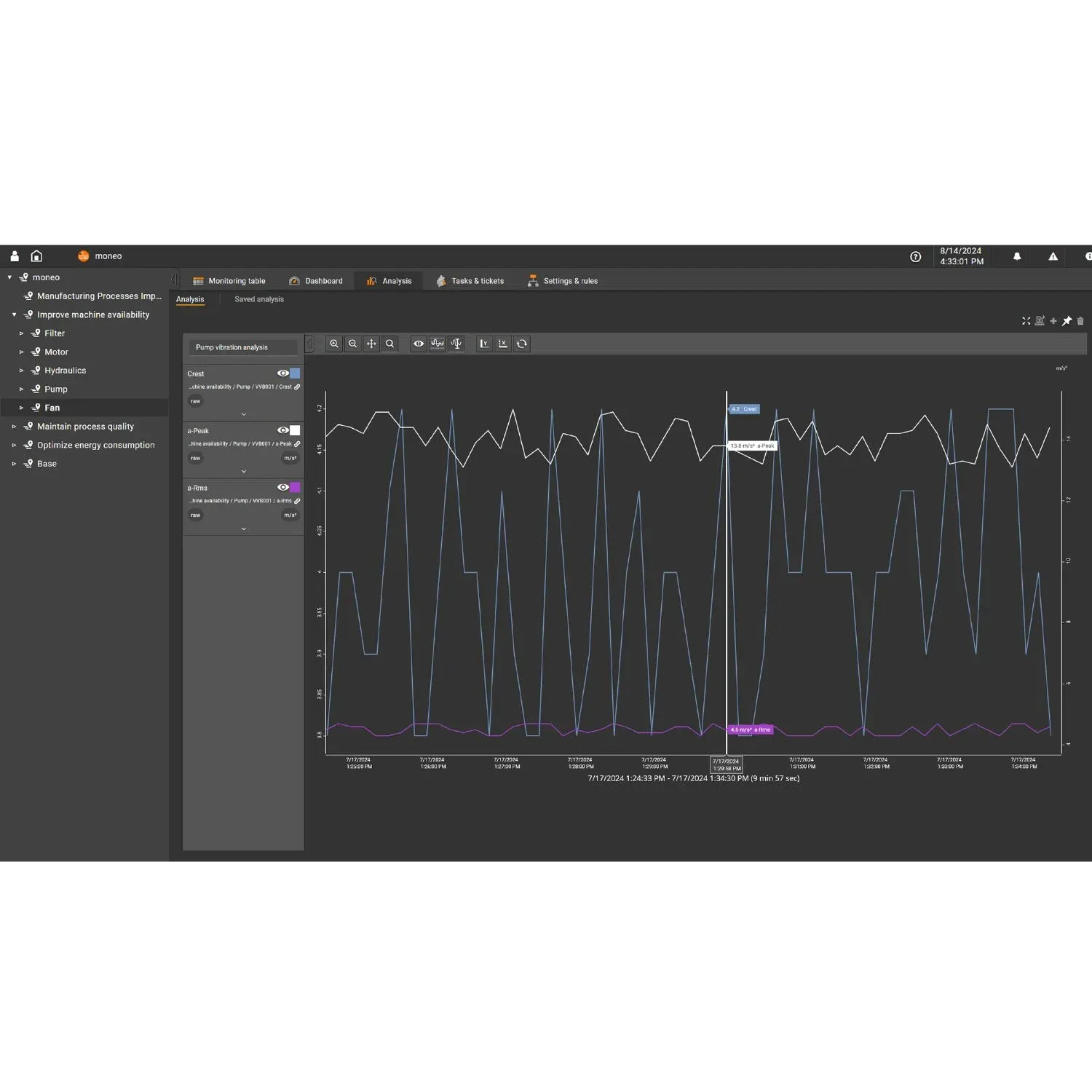1092x1092 pixels.
Task: Click the reset chart refresh icon
Action: click(x=522, y=344)
